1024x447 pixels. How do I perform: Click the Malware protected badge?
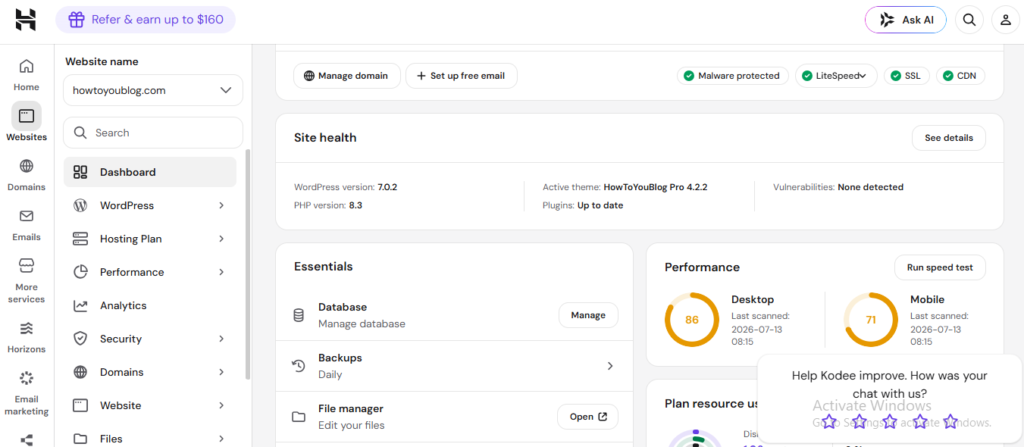coord(733,76)
